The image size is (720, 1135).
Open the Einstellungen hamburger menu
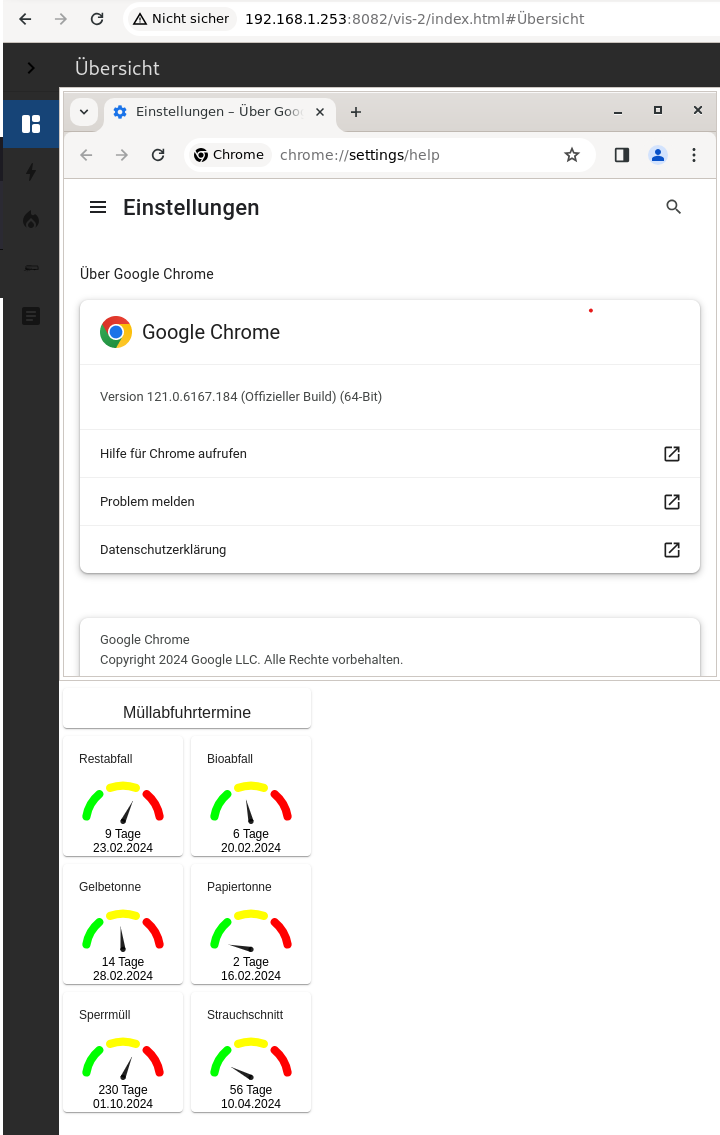tap(98, 207)
